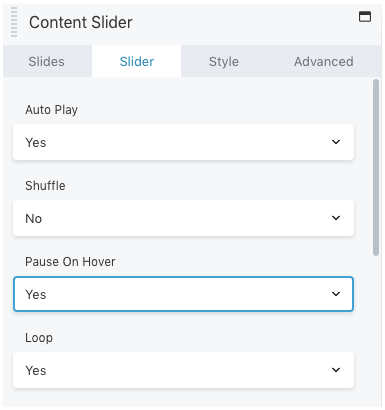The image size is (385, 410).
Task: Click the Auto Play chevron arrow
Action: click(x=336, y=142)
